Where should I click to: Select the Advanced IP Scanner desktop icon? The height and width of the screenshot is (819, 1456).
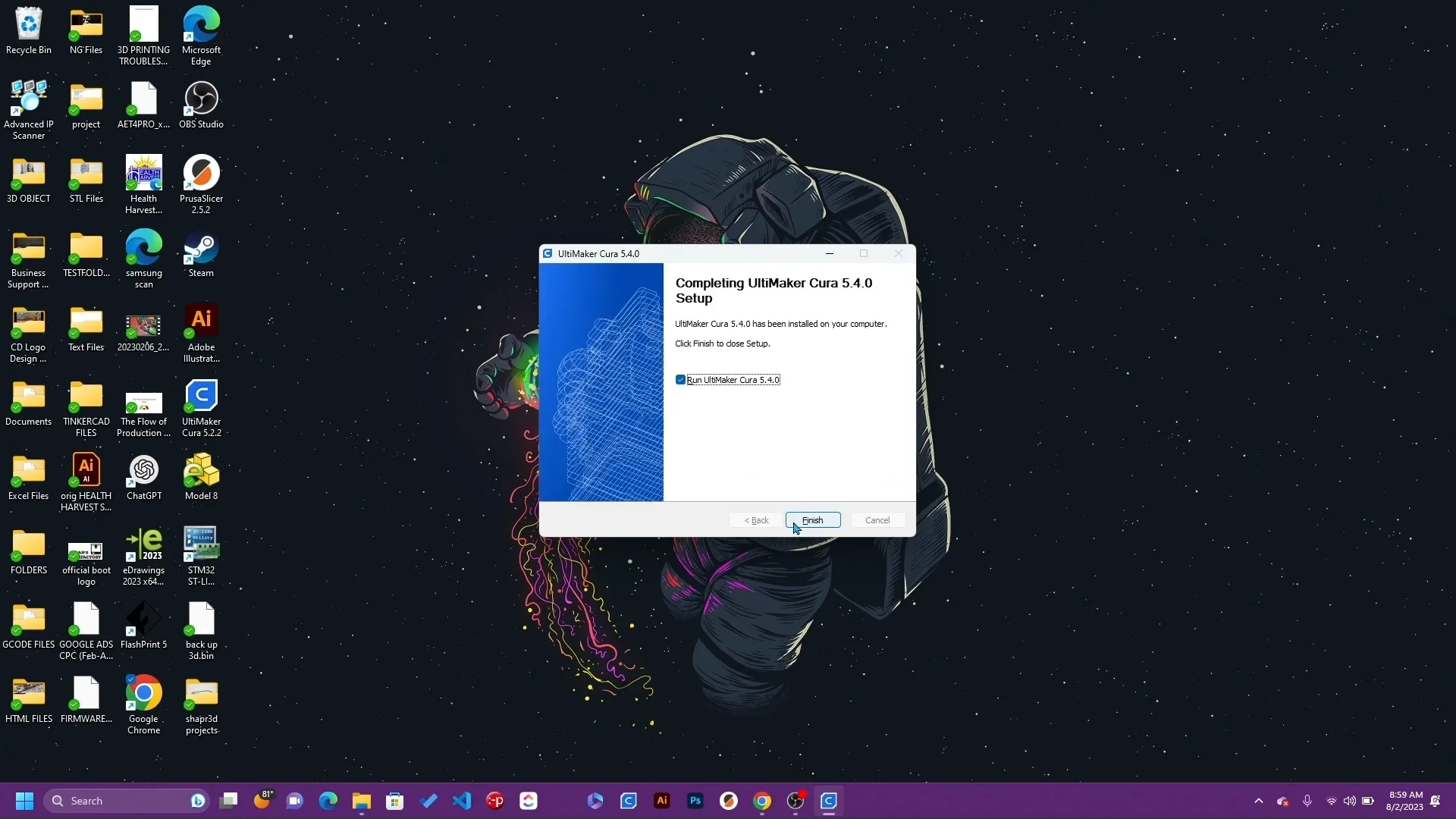[x=29, y=110]
